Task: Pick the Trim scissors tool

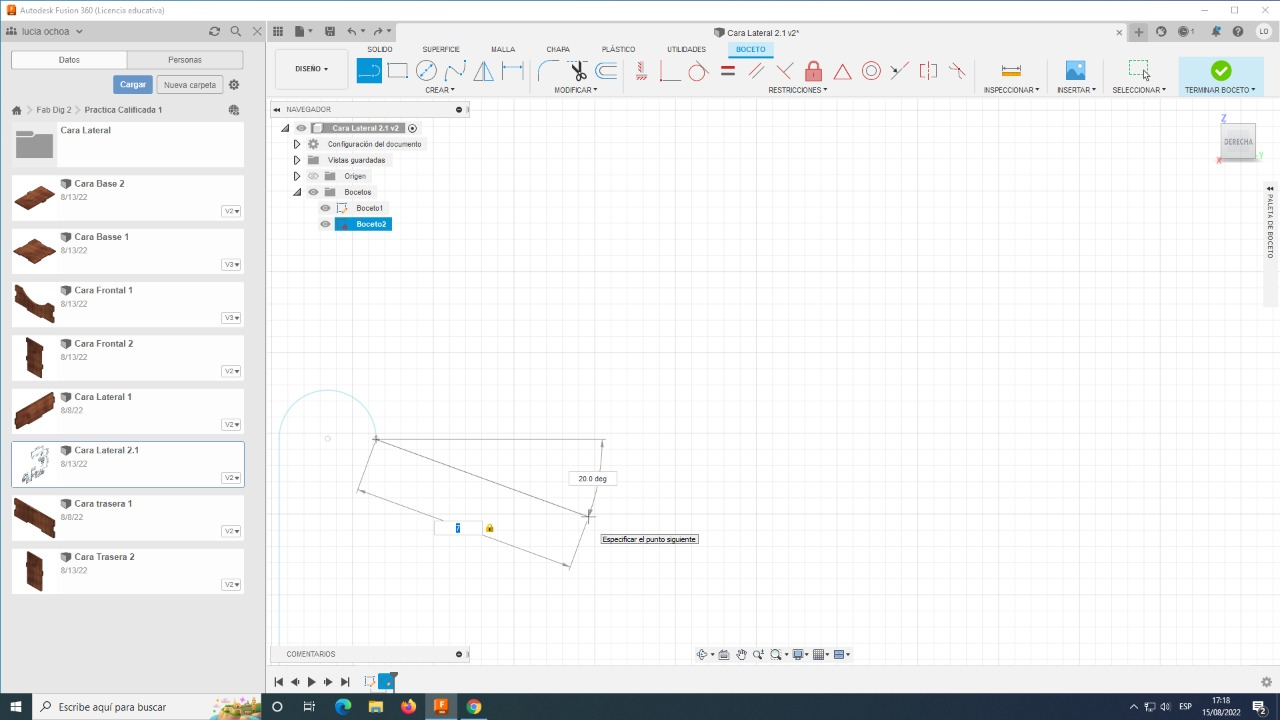Action: 577,71
